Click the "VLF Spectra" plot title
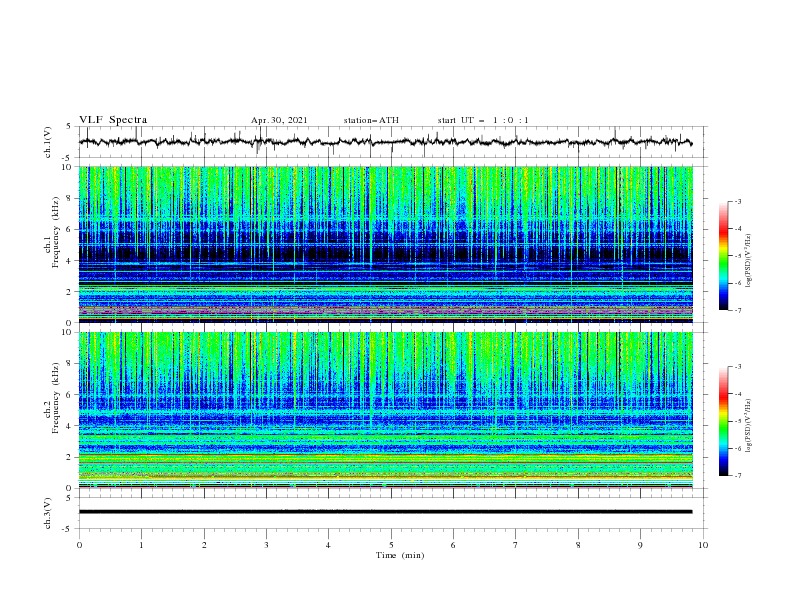Screen dimensions: 792x612 113,120
